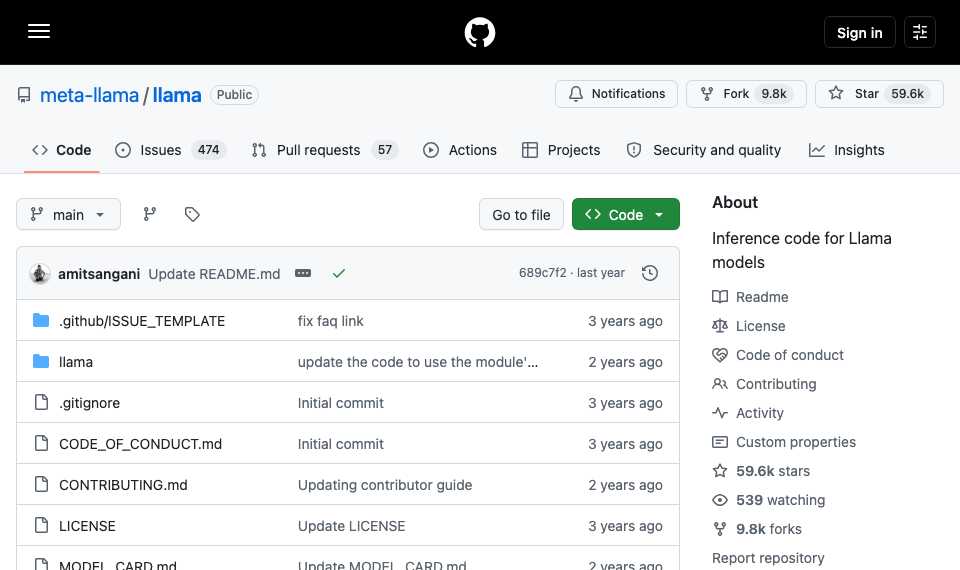Expand the green Code dropdown button

pyautogui.click(x=625, y=214)
